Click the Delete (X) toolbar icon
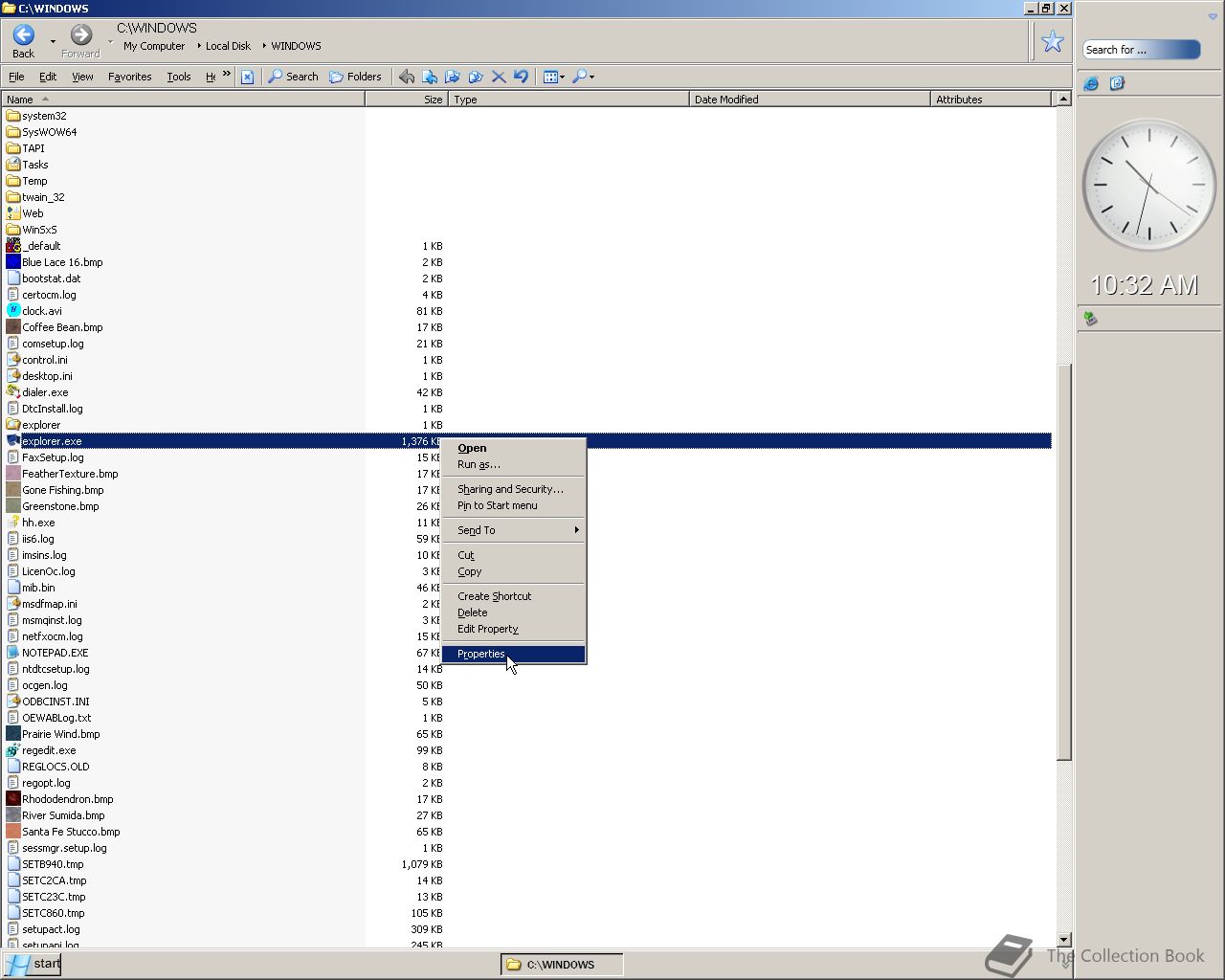The width and height of the screenshot is (1225, 980). point(498,77)
